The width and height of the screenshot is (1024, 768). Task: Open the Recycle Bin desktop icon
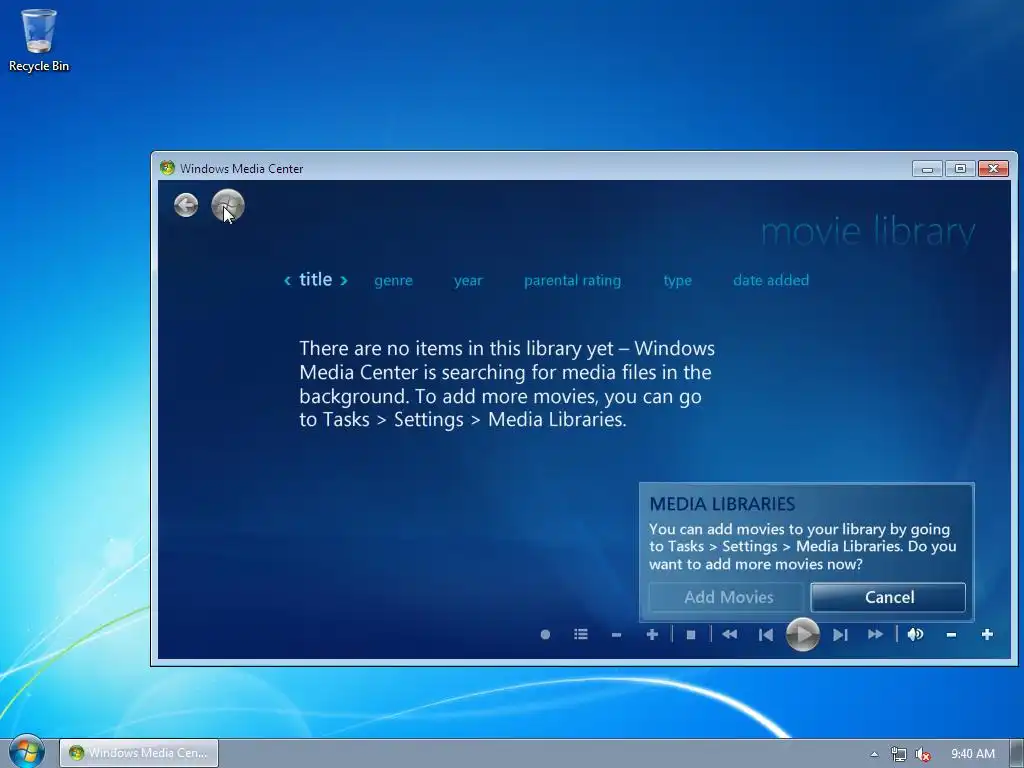(x=39, y=40)
